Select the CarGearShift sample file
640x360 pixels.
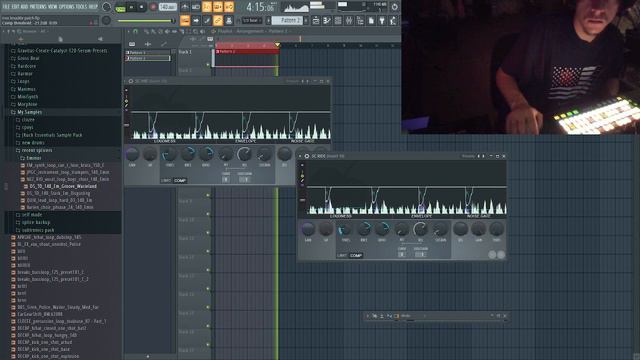point(40,314)
